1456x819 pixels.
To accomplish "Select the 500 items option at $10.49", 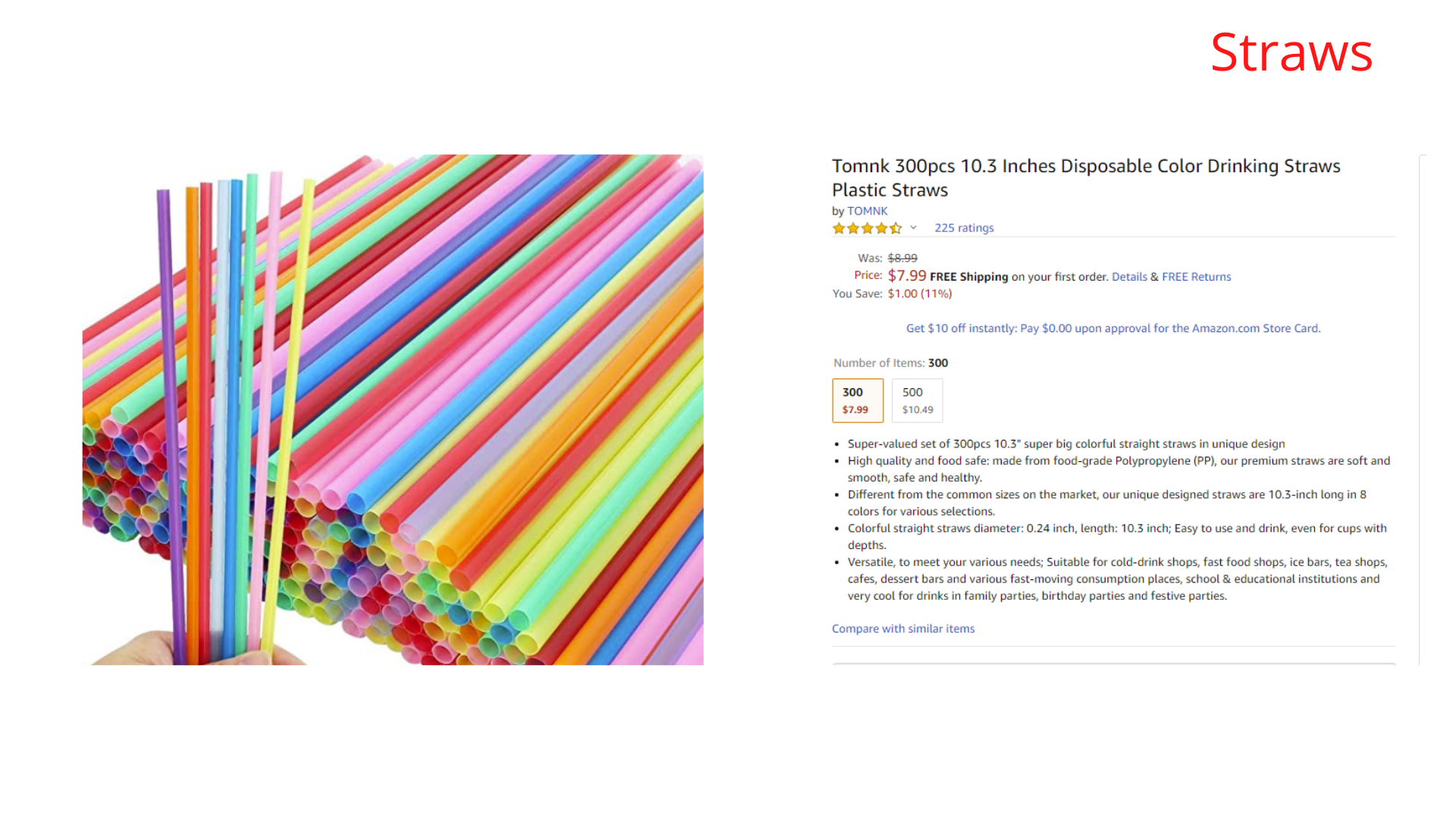I will pos(918,400).
